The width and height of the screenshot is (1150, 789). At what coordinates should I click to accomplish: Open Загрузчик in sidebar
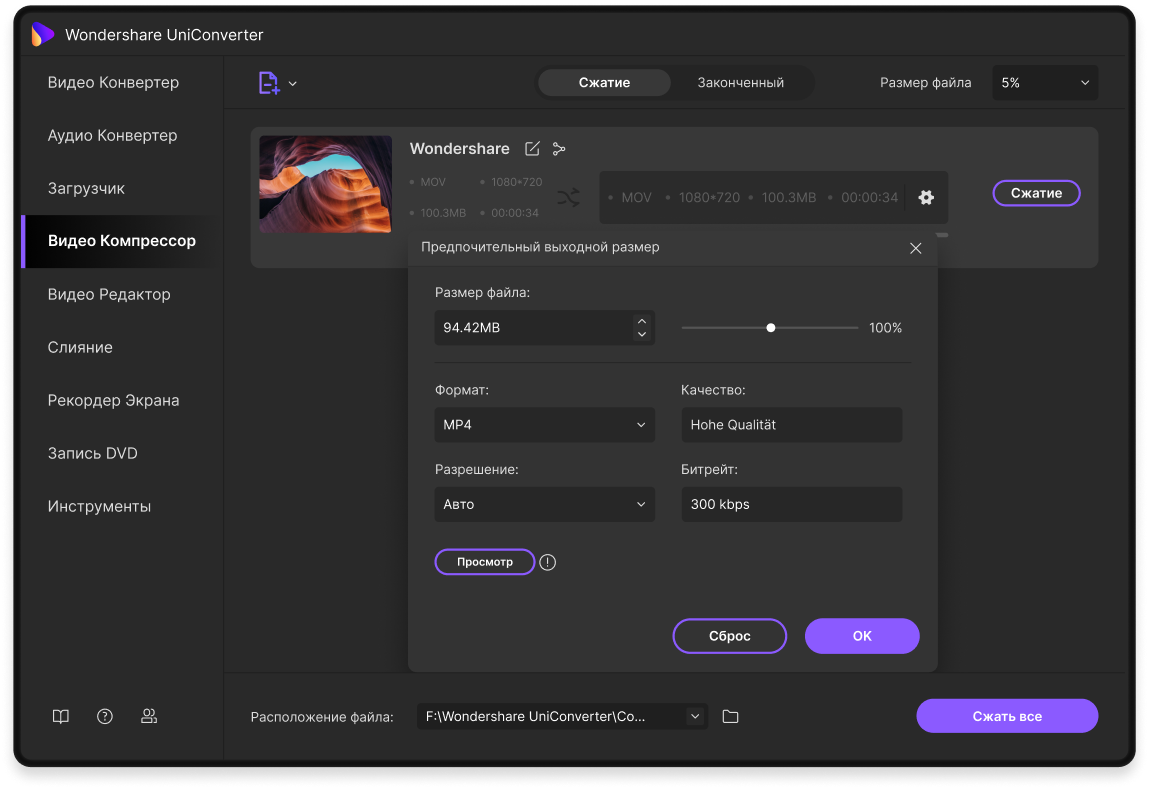(x=86, y=188)
